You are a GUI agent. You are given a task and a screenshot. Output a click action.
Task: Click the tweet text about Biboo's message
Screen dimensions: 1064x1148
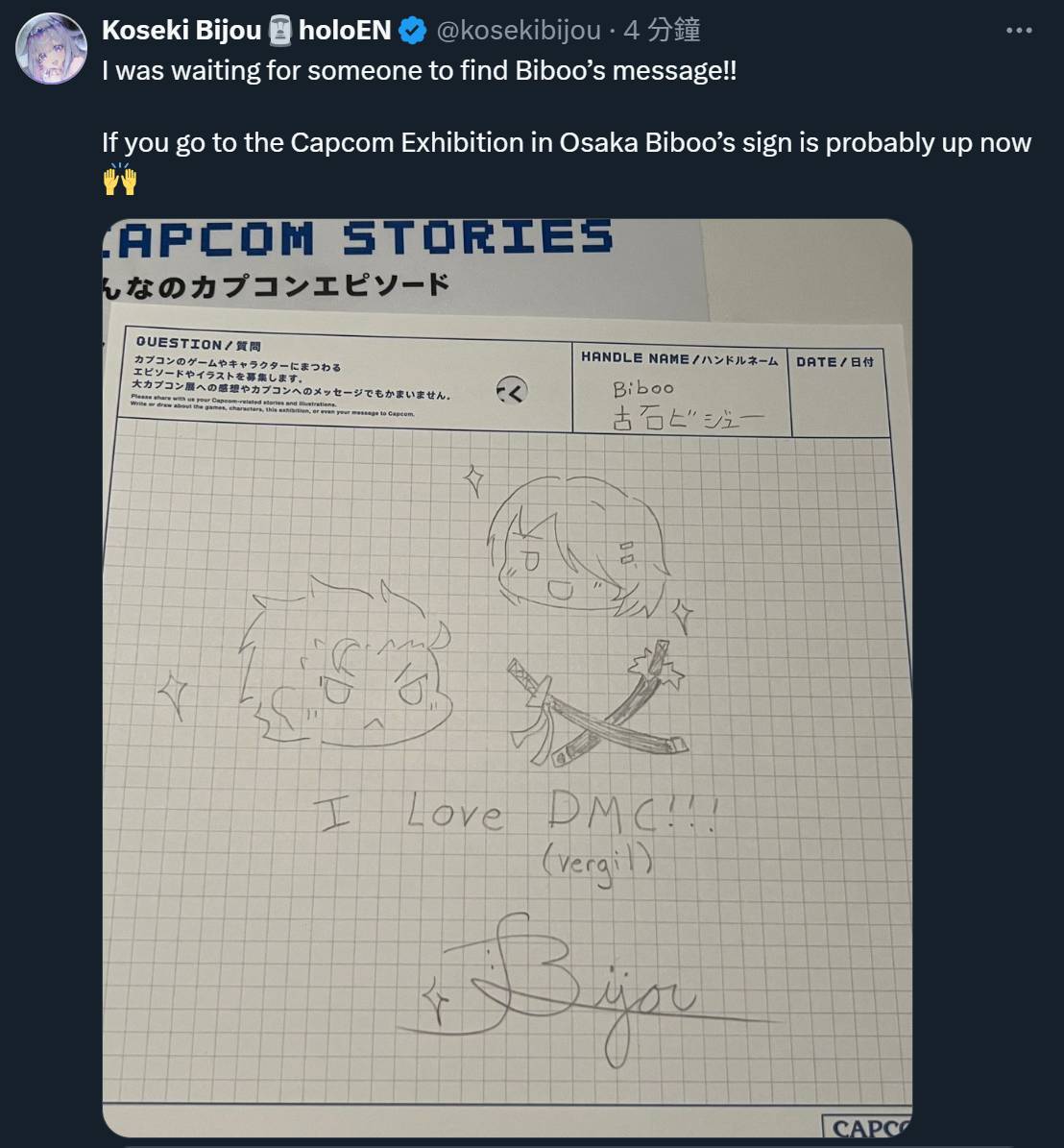pos(420,70)
